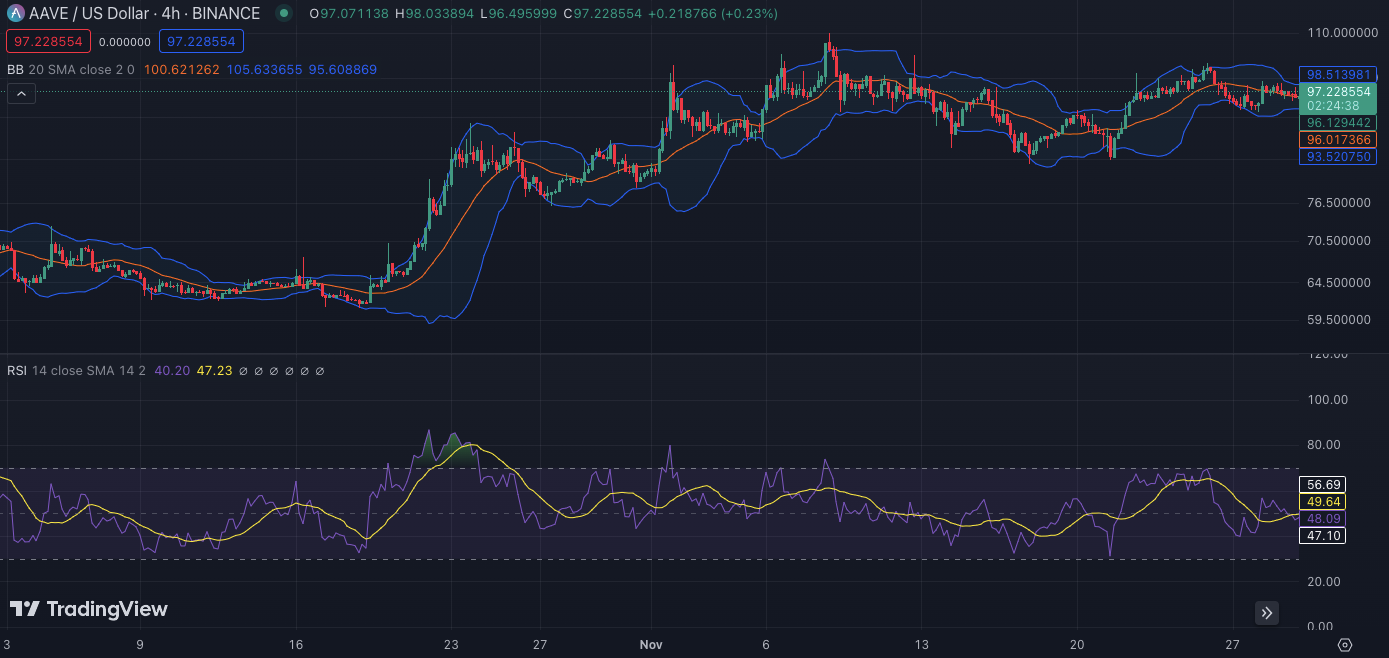Click the 9 date label on time axis
1389x658 pixels.
point(140,644)
